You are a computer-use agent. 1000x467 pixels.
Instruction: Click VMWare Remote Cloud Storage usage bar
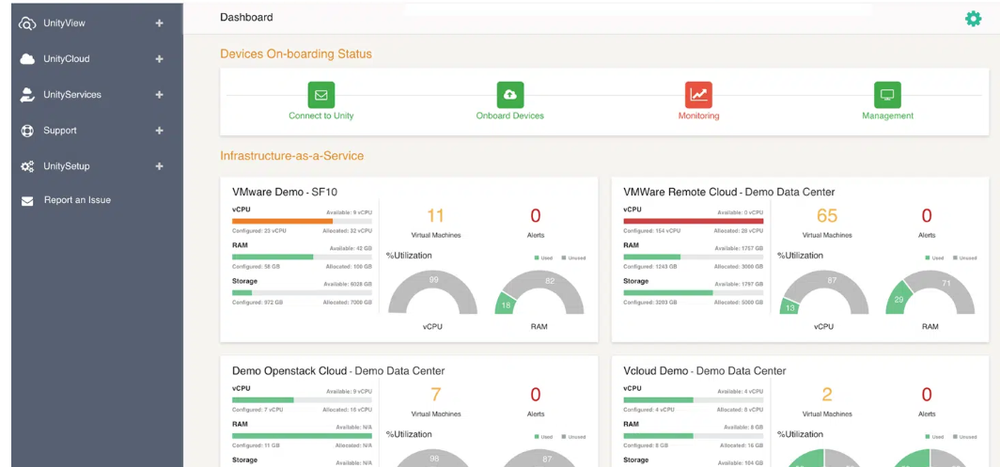(693, 293)
